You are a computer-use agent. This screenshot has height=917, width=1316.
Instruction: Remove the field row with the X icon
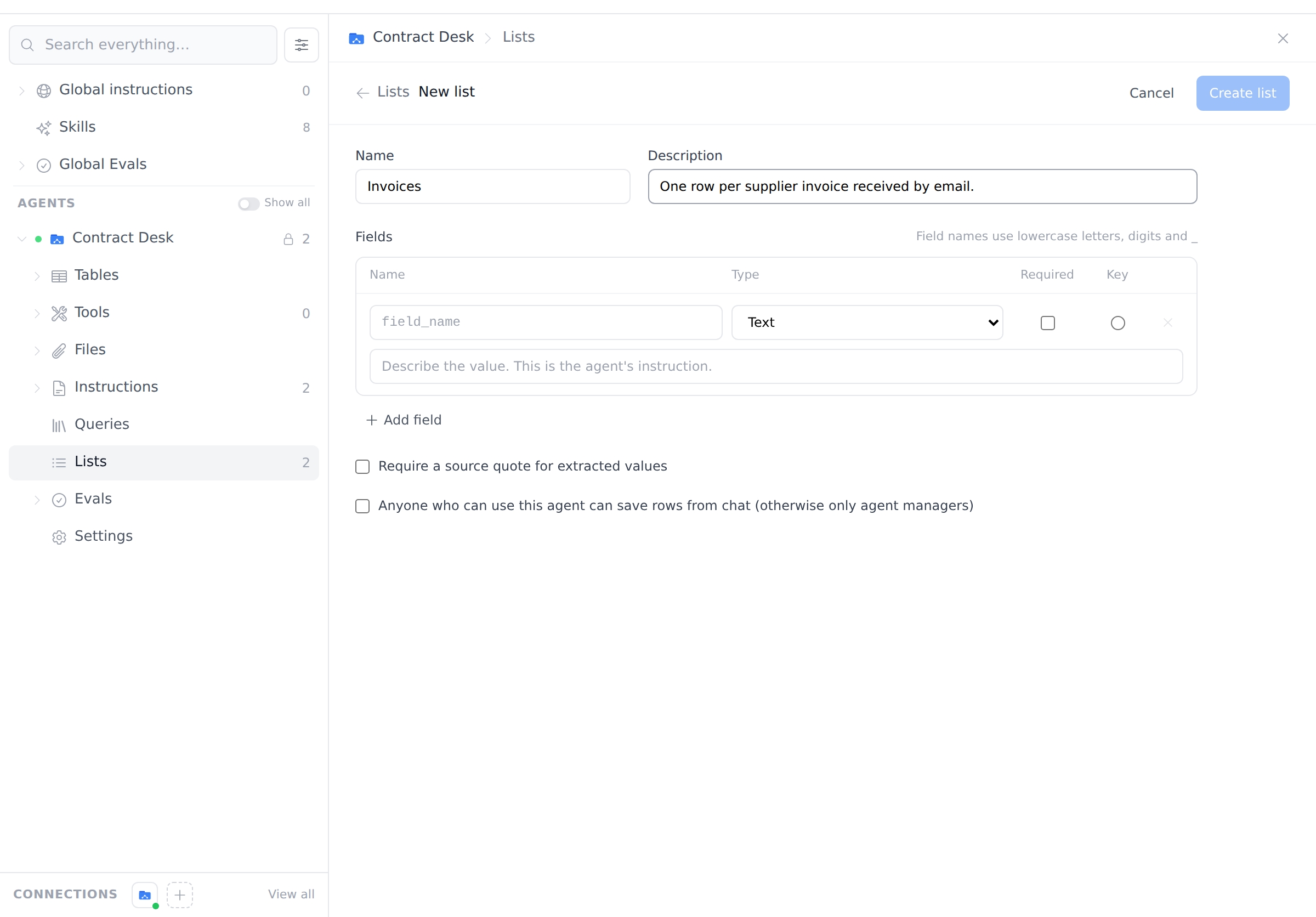click(x=1167, y=322)
